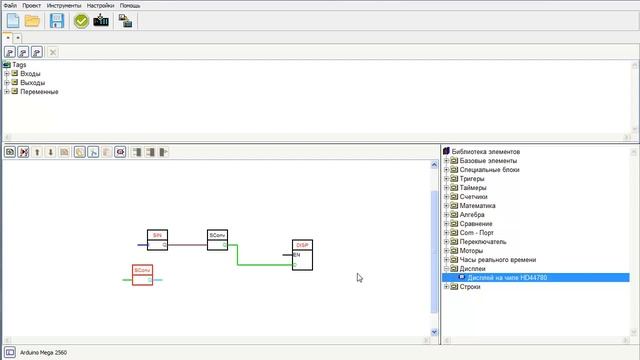The image size is (640, 360).
Task: Select the Библиотека элементов root node
Action: click(x=486, y=151)
